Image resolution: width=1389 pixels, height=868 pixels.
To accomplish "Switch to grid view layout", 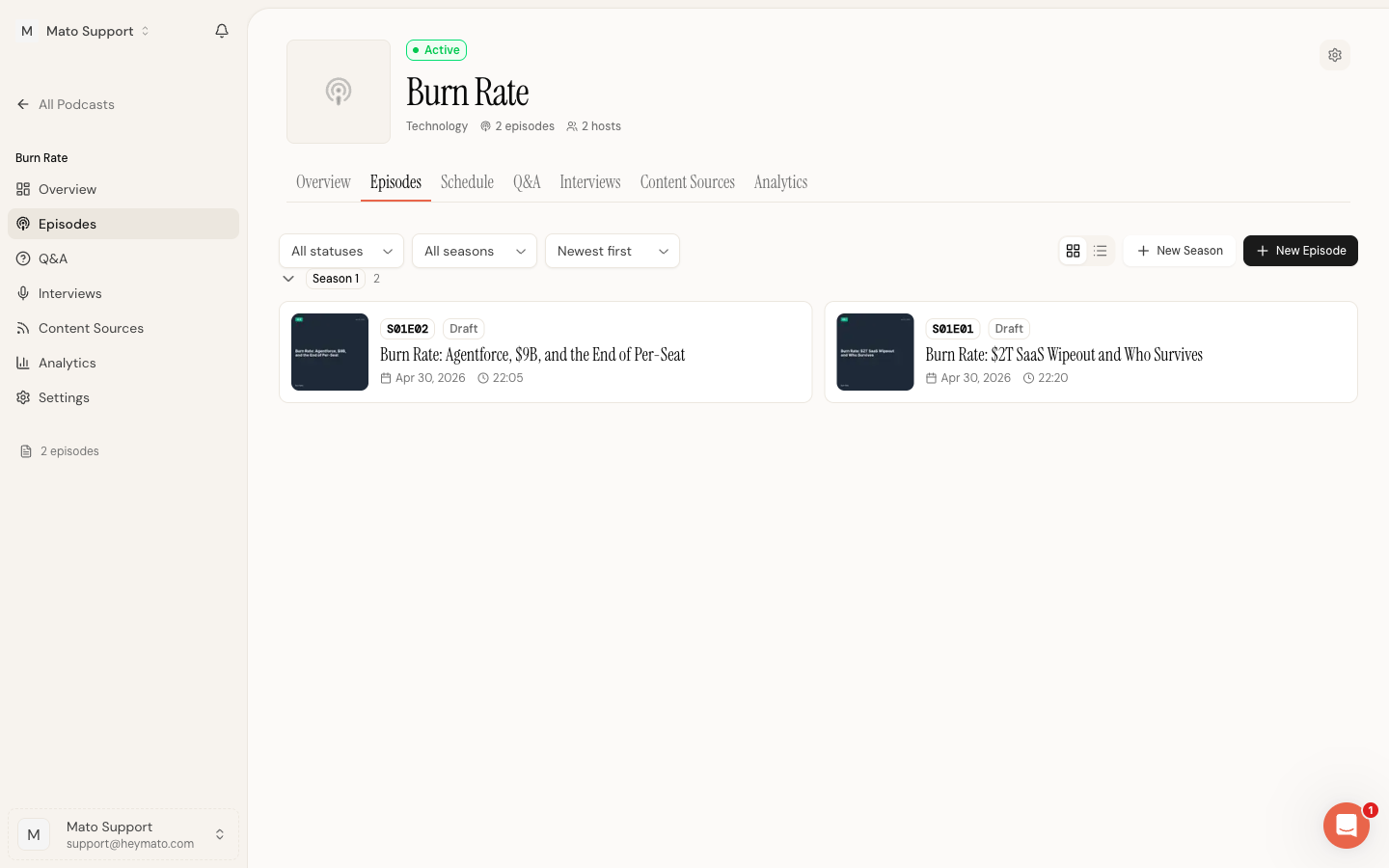I will [1073, 251].
